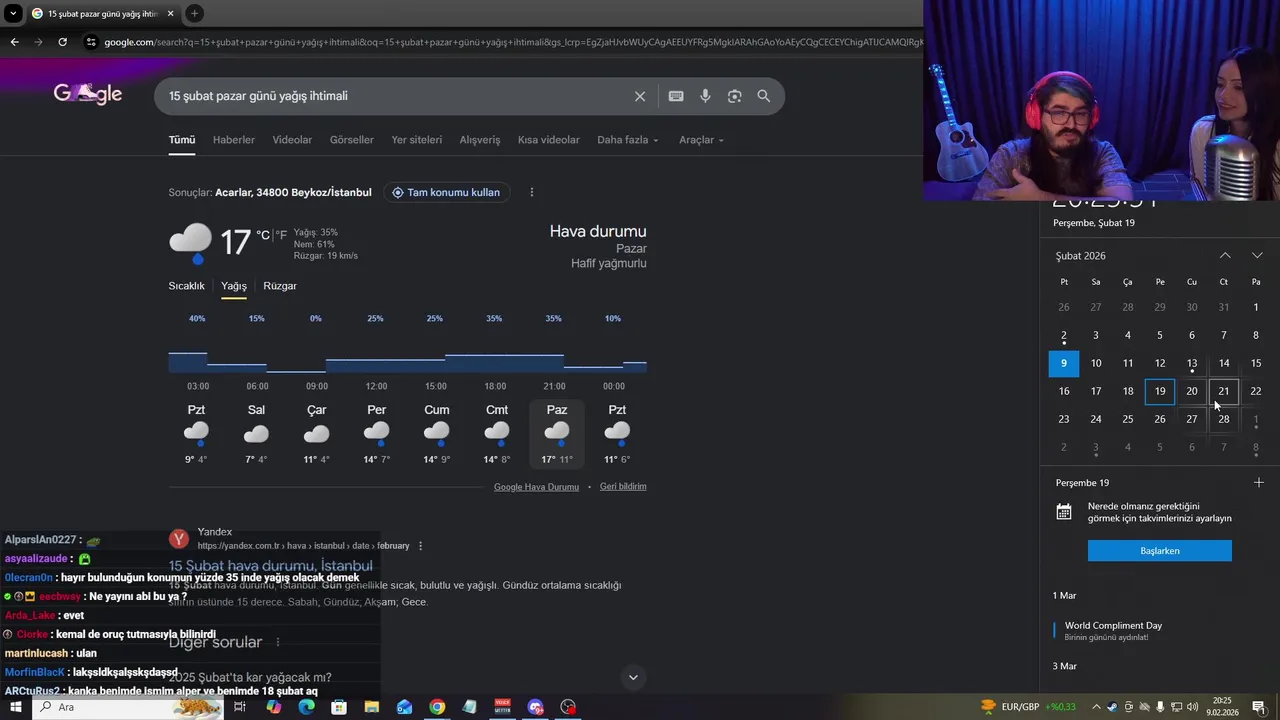Viewport: 1280px width, 720px height.
Task: Expand the Daha fazla dropdown
Action: [628, 140]
